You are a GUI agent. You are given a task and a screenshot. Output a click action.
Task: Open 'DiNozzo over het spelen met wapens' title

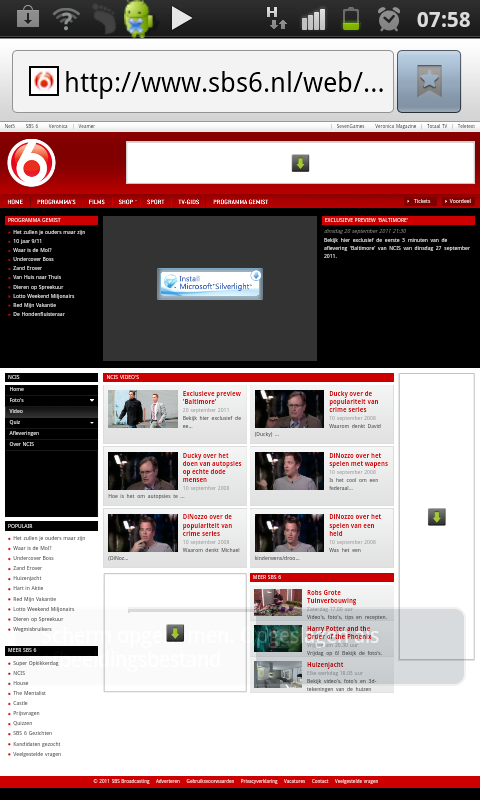[x=359, y=460]
